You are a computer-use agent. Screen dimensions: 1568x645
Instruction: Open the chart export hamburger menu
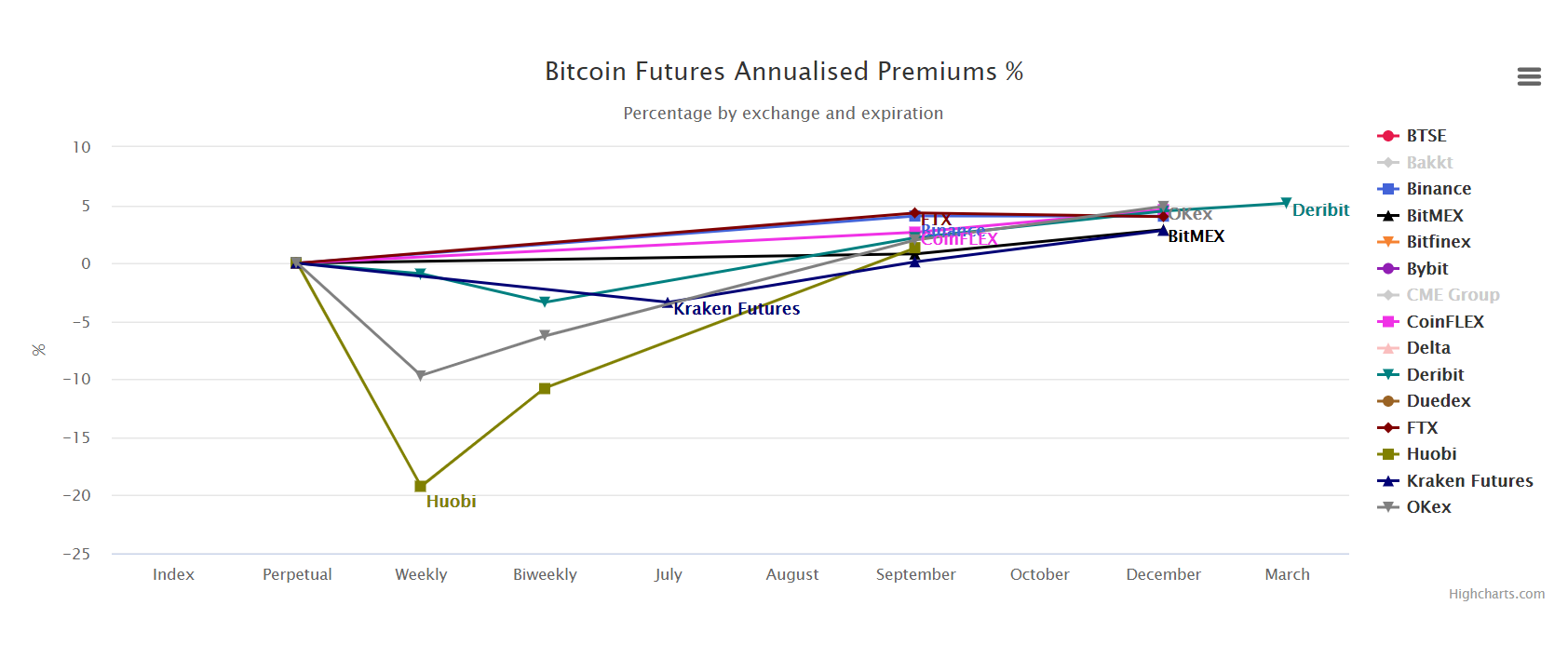1528,76
